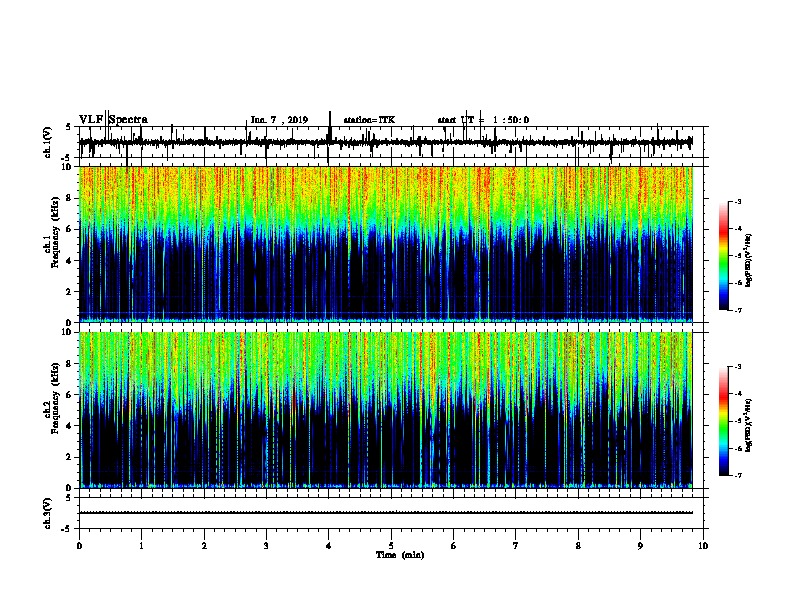Screen dimensions: 792x612
Task: Select the ch.1 voltage waveform trace
Action: [386, 143]
